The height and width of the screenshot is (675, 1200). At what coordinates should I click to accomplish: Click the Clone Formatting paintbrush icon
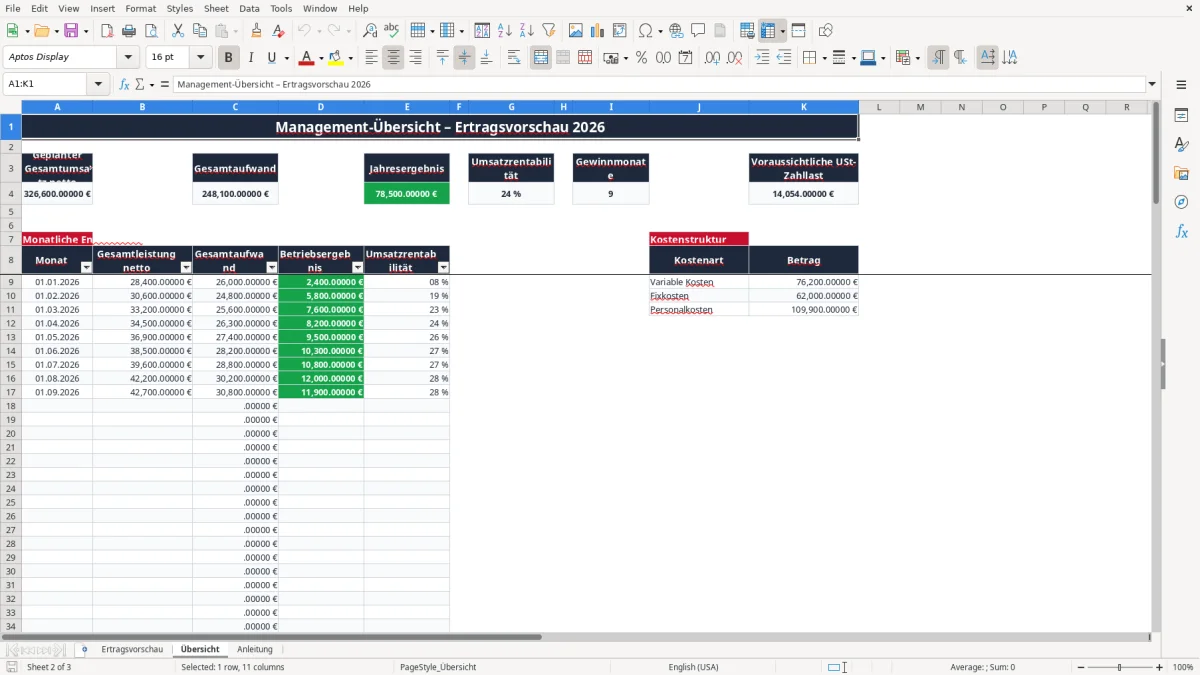pos(257,31)
